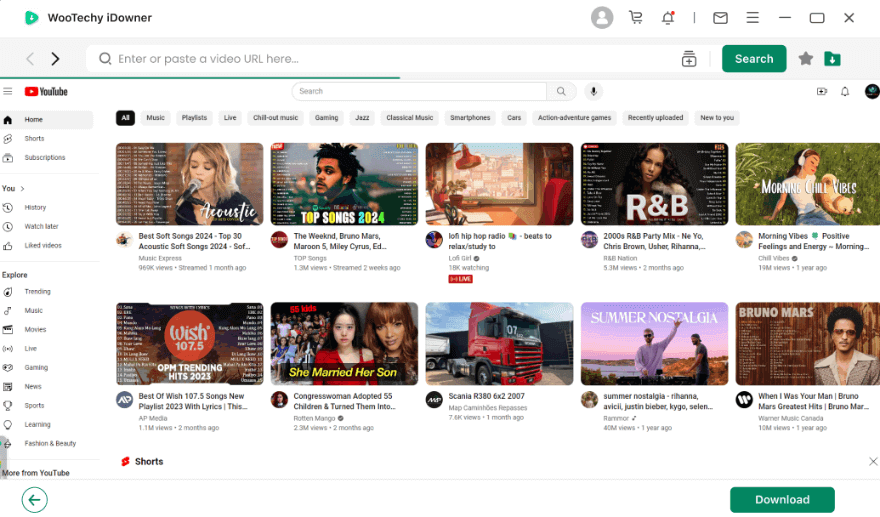The image size is (880, 517).
Task: Click the green back arrow circle
Action: pyautogui.click(x=35, y=500)
